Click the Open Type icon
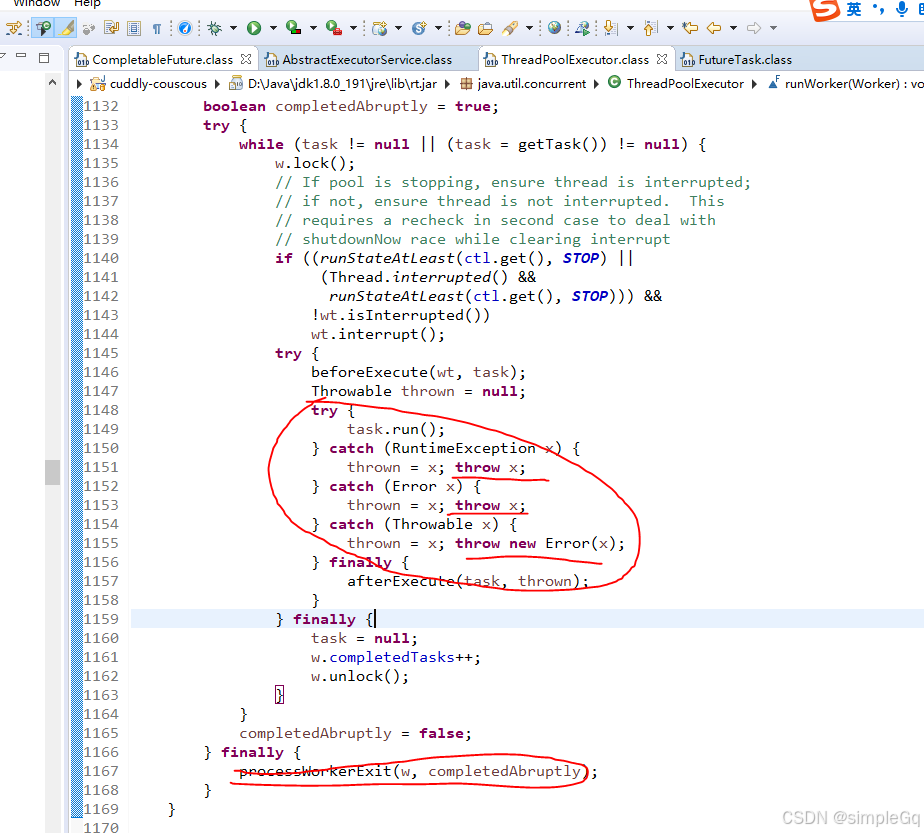The height and width of the screenshot is (833, 924). (x=463, y=28)
